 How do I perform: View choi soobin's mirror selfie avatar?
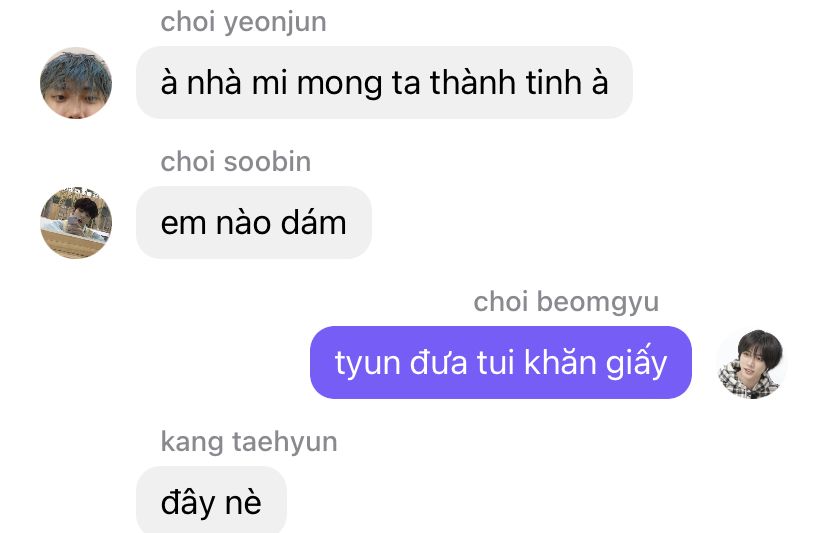pyautogui.click(x=76, y=222)
